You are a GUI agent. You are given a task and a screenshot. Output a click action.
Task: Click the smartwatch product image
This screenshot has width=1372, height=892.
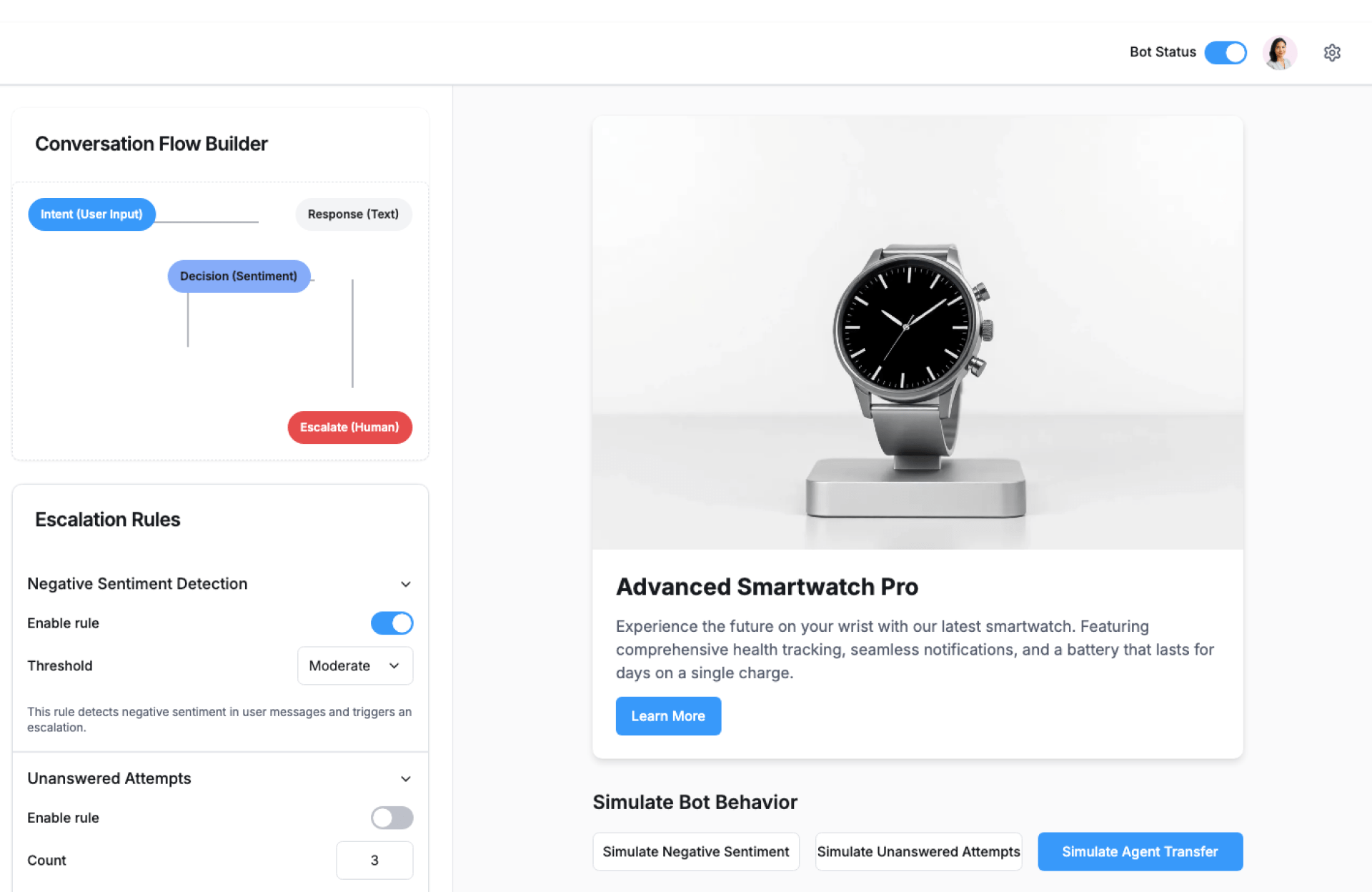[918, 333]
